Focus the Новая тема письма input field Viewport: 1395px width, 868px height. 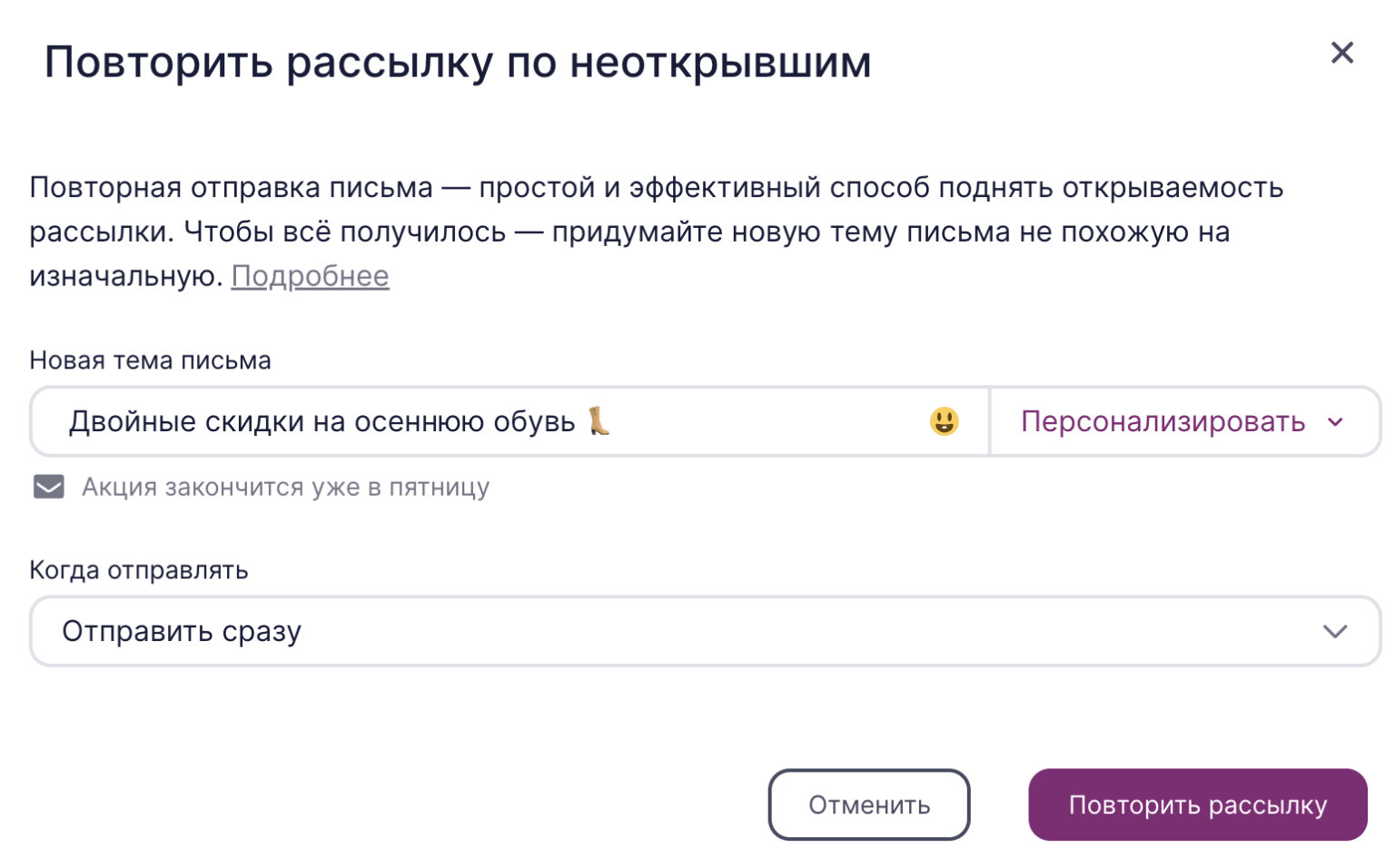[x=763, y=422]
